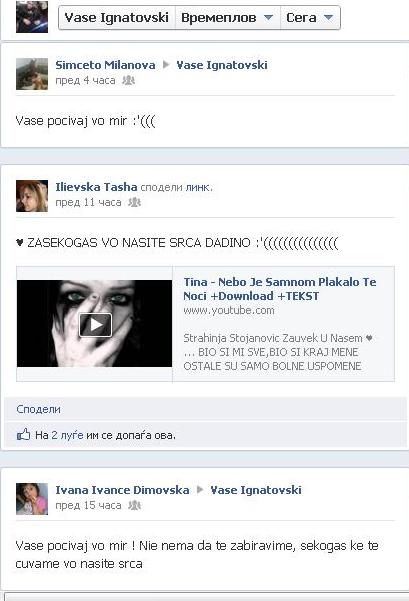View the '2 луѓе' likes list
This screenshot has height=601, width=409.
67,435
